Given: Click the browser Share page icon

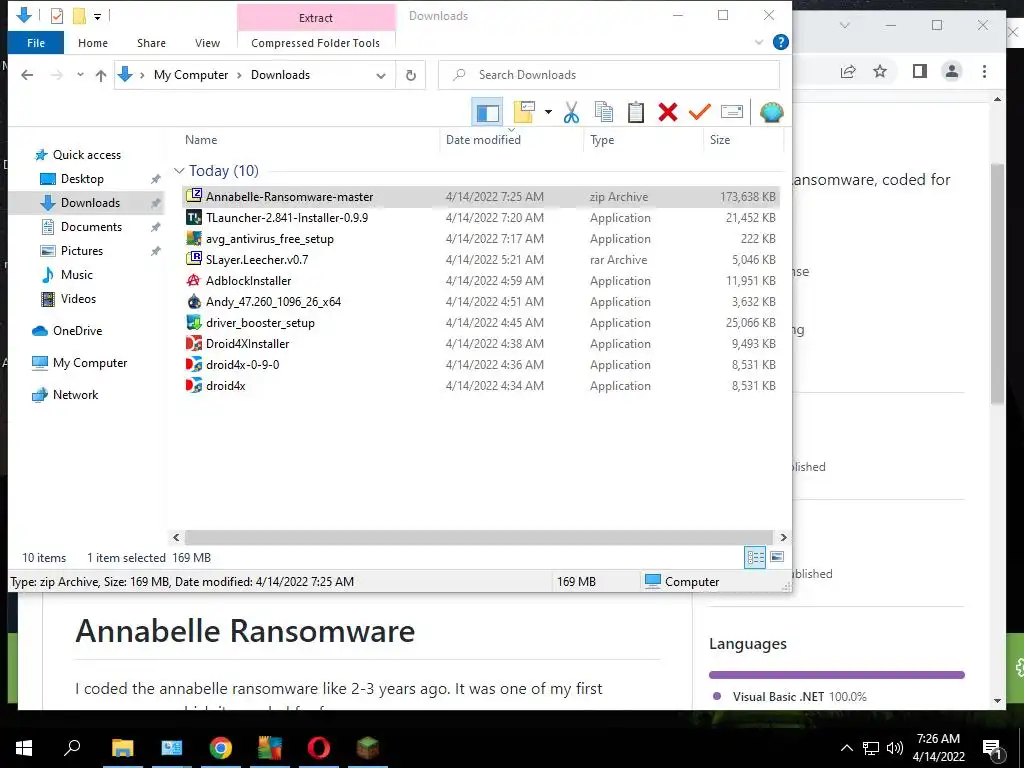Looking at the screenshot, I should pyautogui.click(x=848, y=71).
